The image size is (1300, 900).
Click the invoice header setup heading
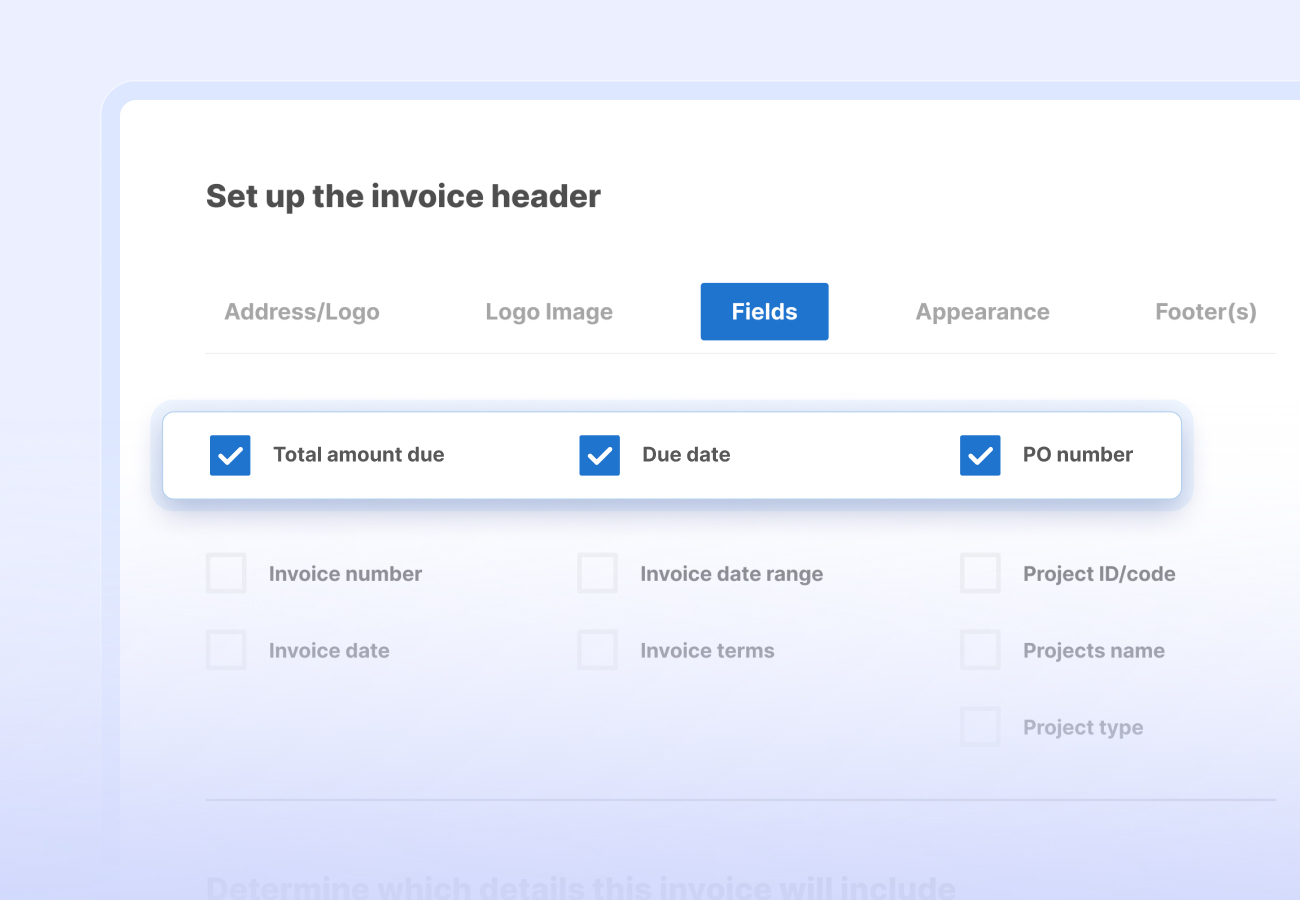[x=402, y=196]
